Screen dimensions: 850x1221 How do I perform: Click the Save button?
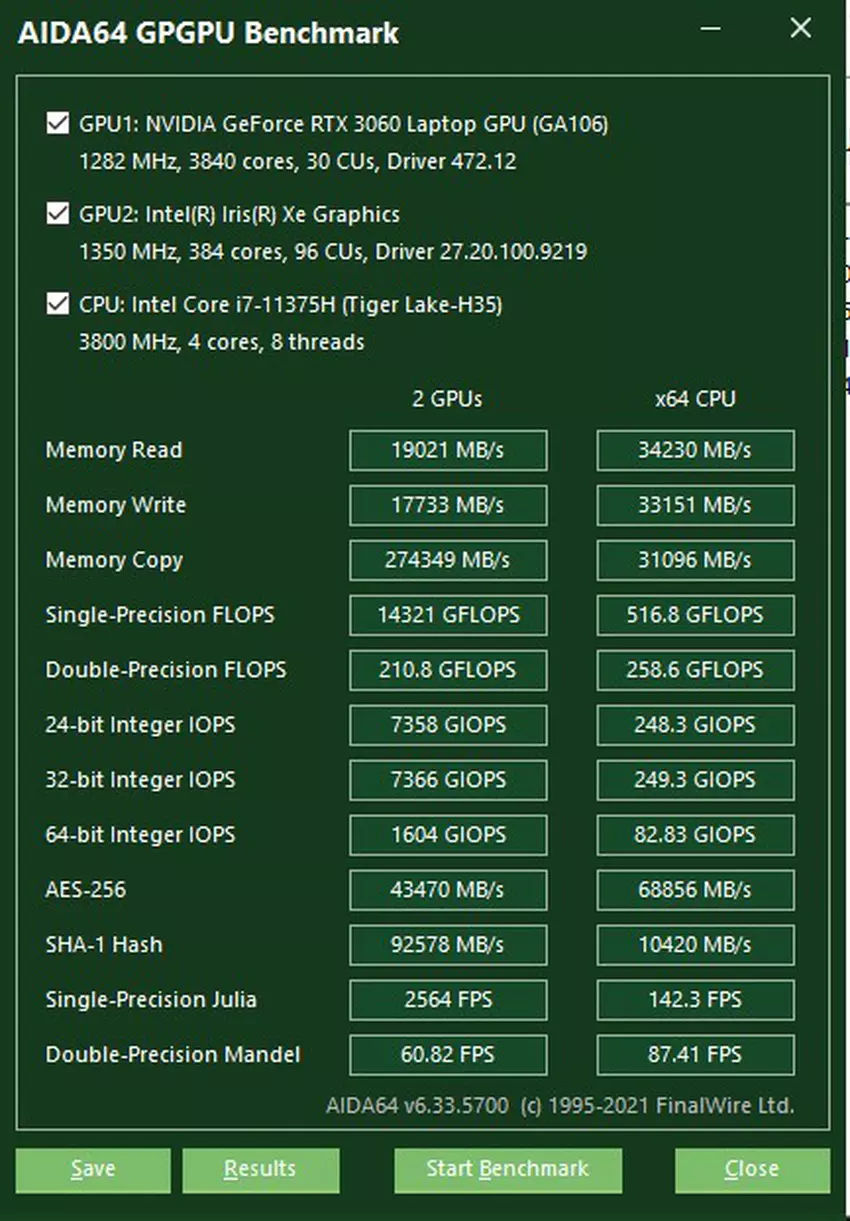coord(93,1169)
